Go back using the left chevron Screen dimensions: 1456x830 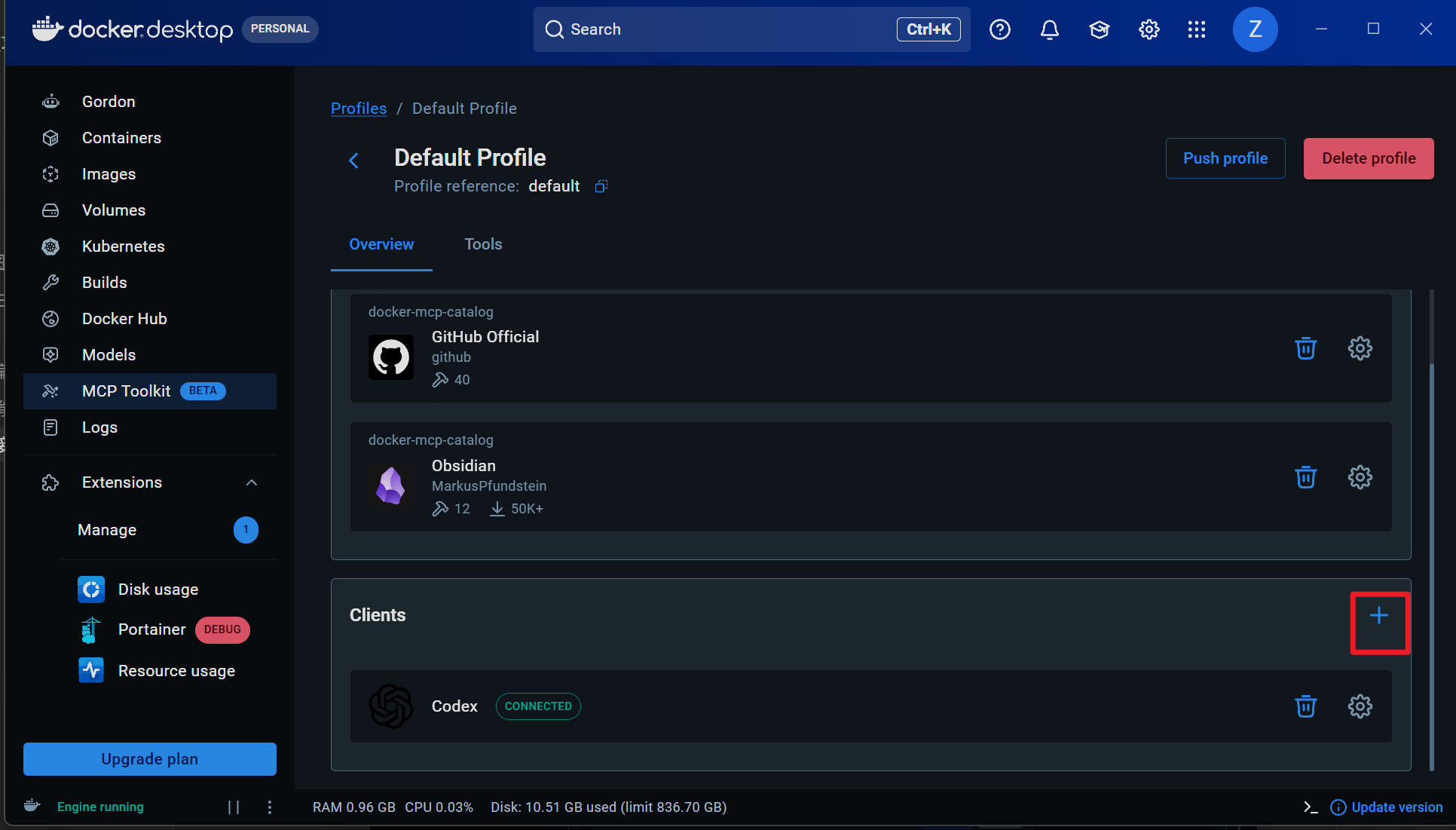pyautogui.click(x=353, y=161)
